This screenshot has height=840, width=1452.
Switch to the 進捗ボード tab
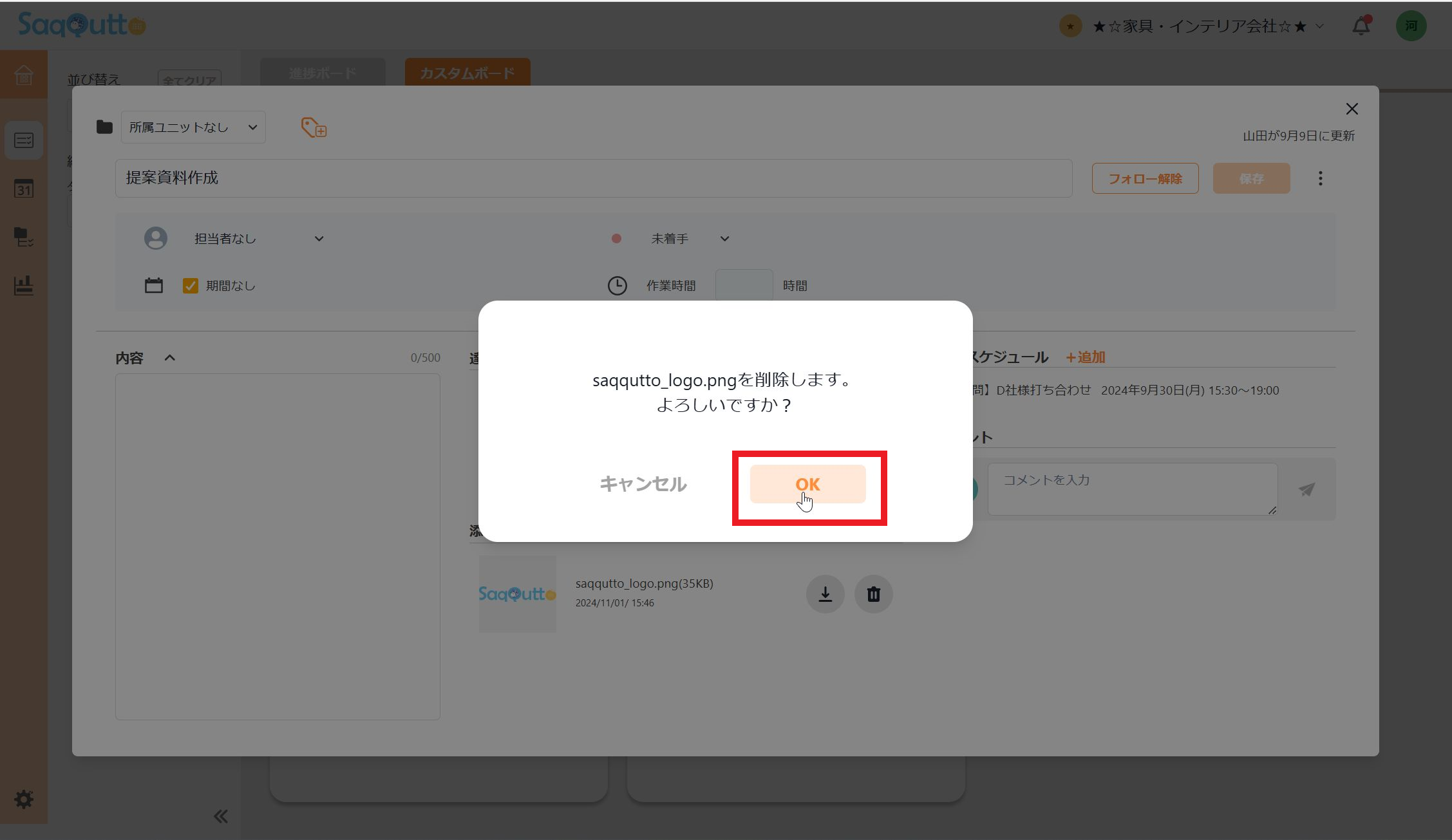[323, 73]
